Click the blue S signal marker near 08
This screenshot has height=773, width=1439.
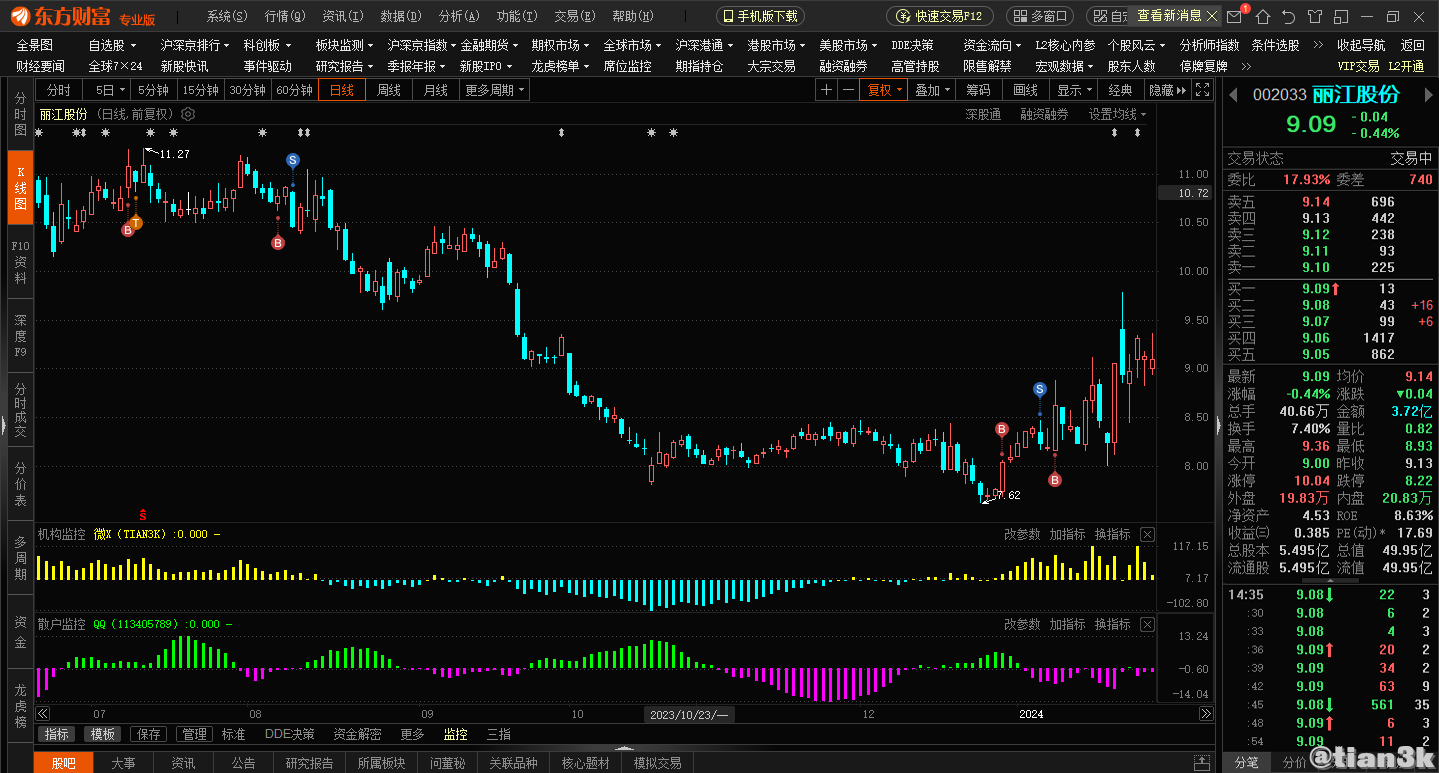(292, 160)
